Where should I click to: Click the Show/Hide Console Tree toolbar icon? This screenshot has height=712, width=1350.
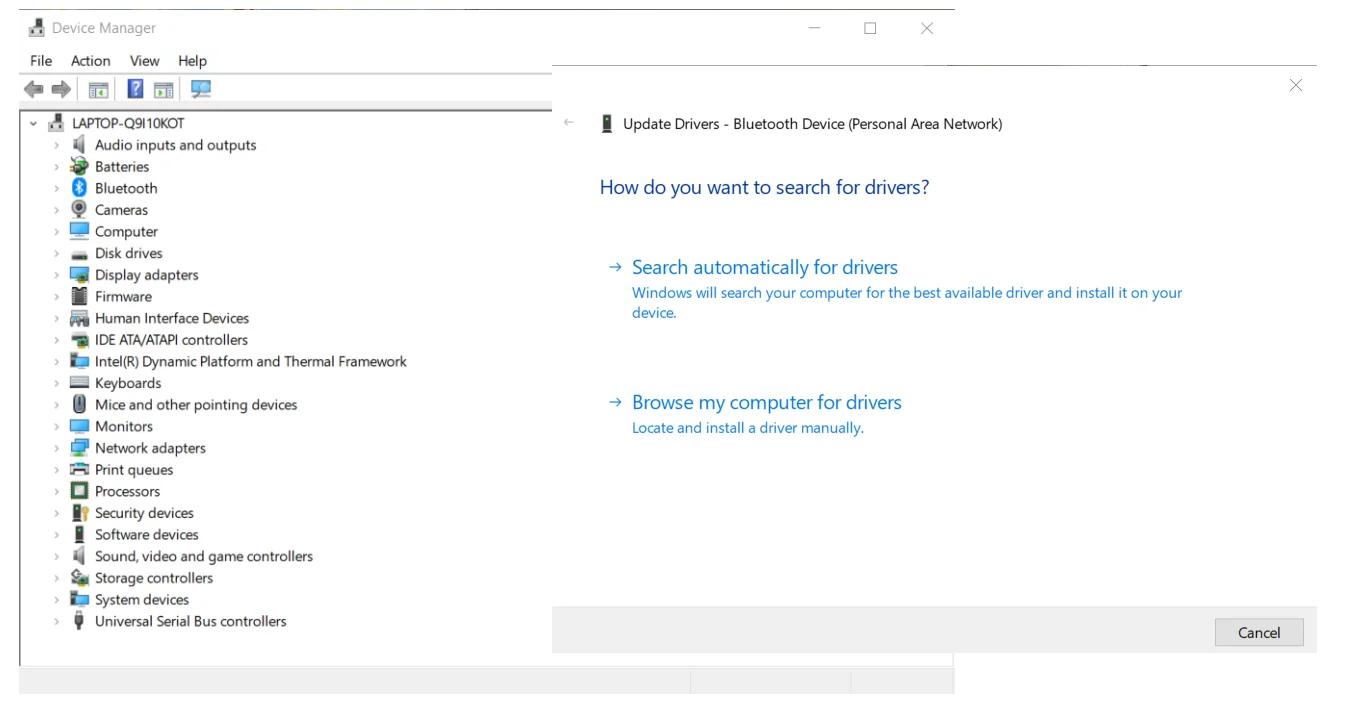click(98, 89)
